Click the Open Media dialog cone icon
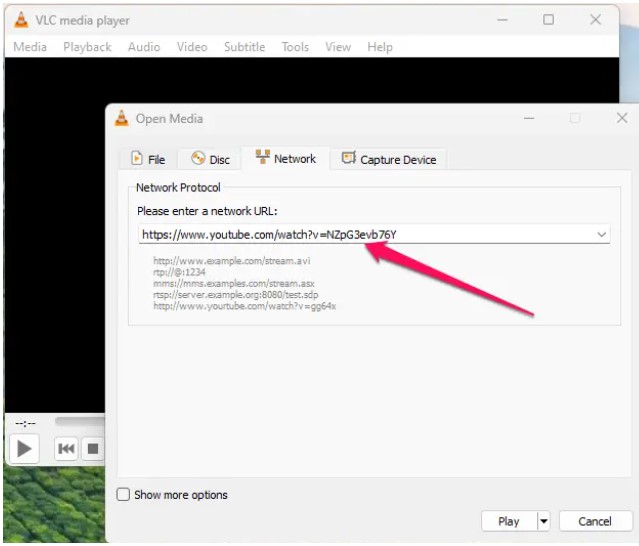This screenshot has height=546, width=639. [121, 118]
